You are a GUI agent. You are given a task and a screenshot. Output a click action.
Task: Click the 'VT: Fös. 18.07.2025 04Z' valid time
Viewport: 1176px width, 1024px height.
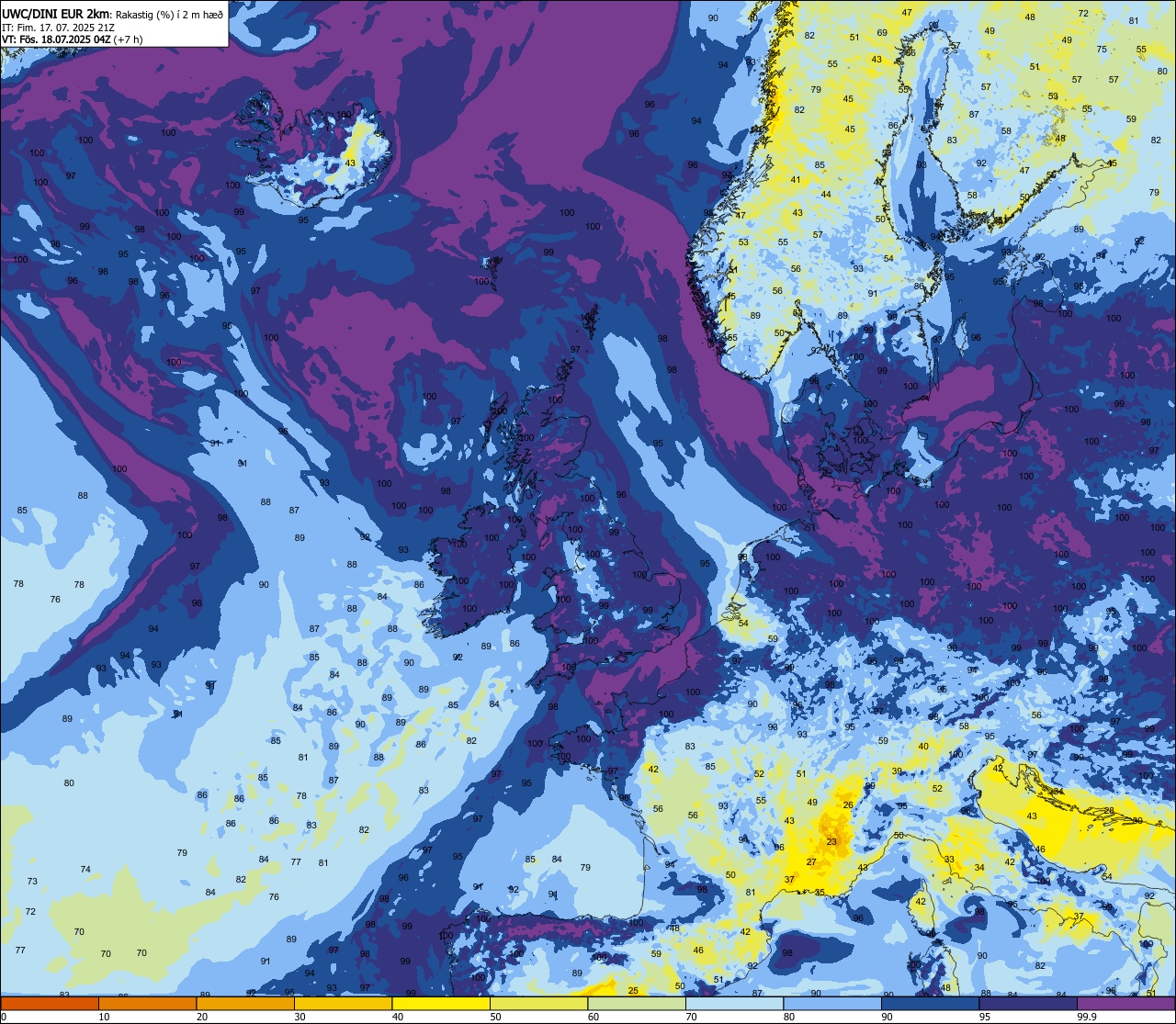[57, 39]
